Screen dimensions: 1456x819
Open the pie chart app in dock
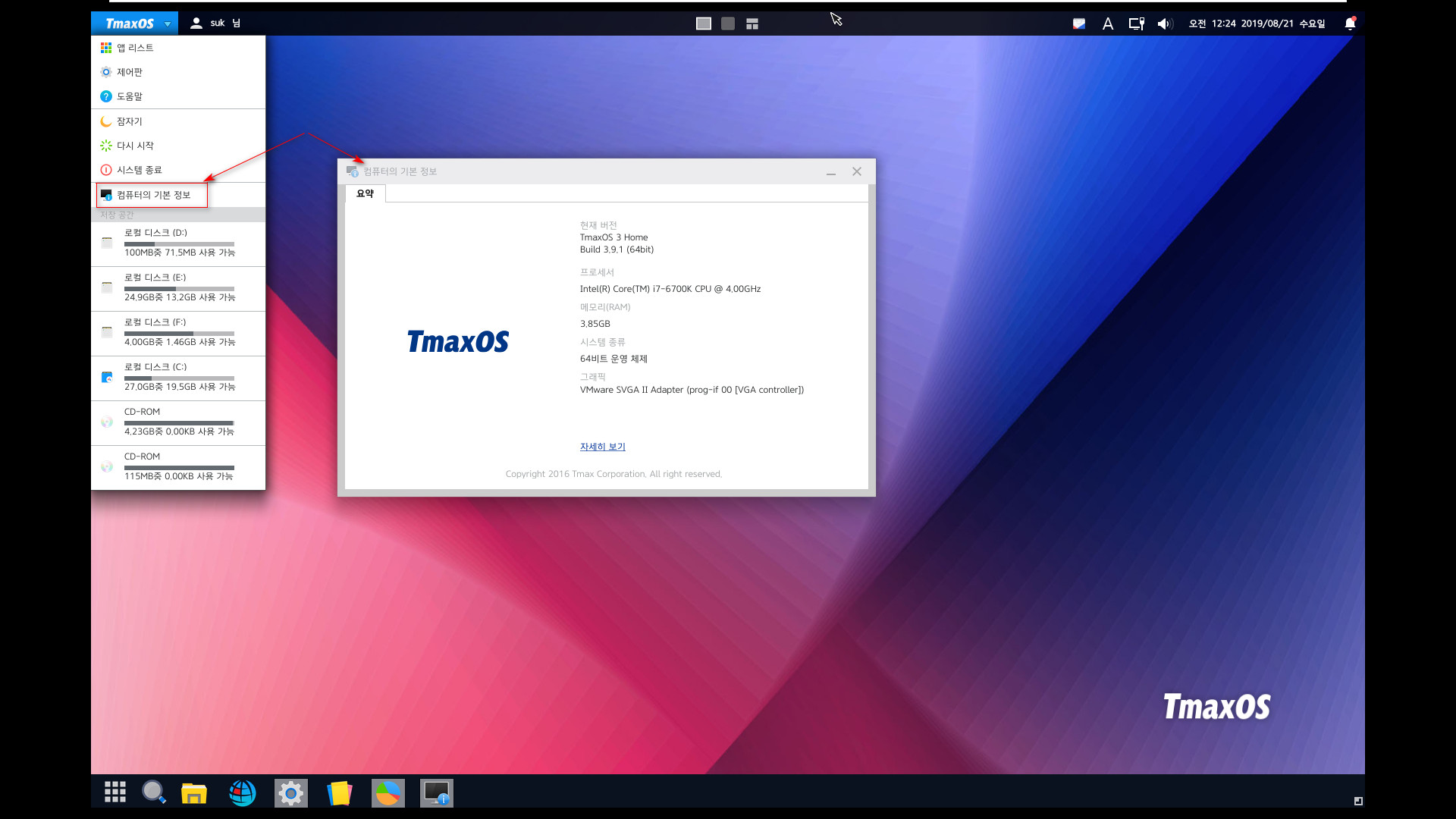tap(388, 793)
